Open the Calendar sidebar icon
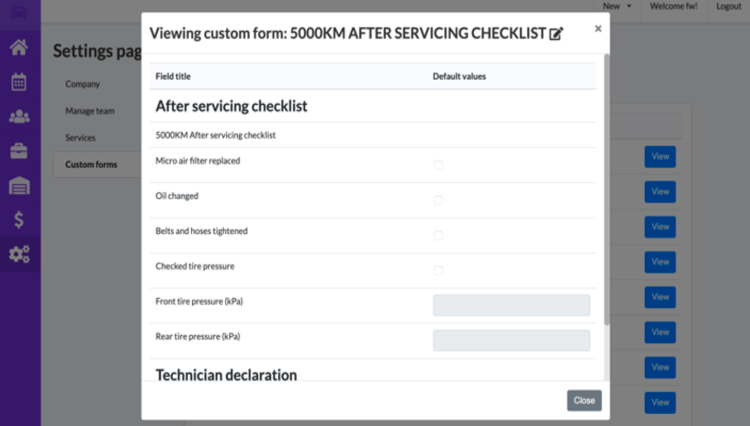The width and height of the screenshot is (750, 426). 19,82
